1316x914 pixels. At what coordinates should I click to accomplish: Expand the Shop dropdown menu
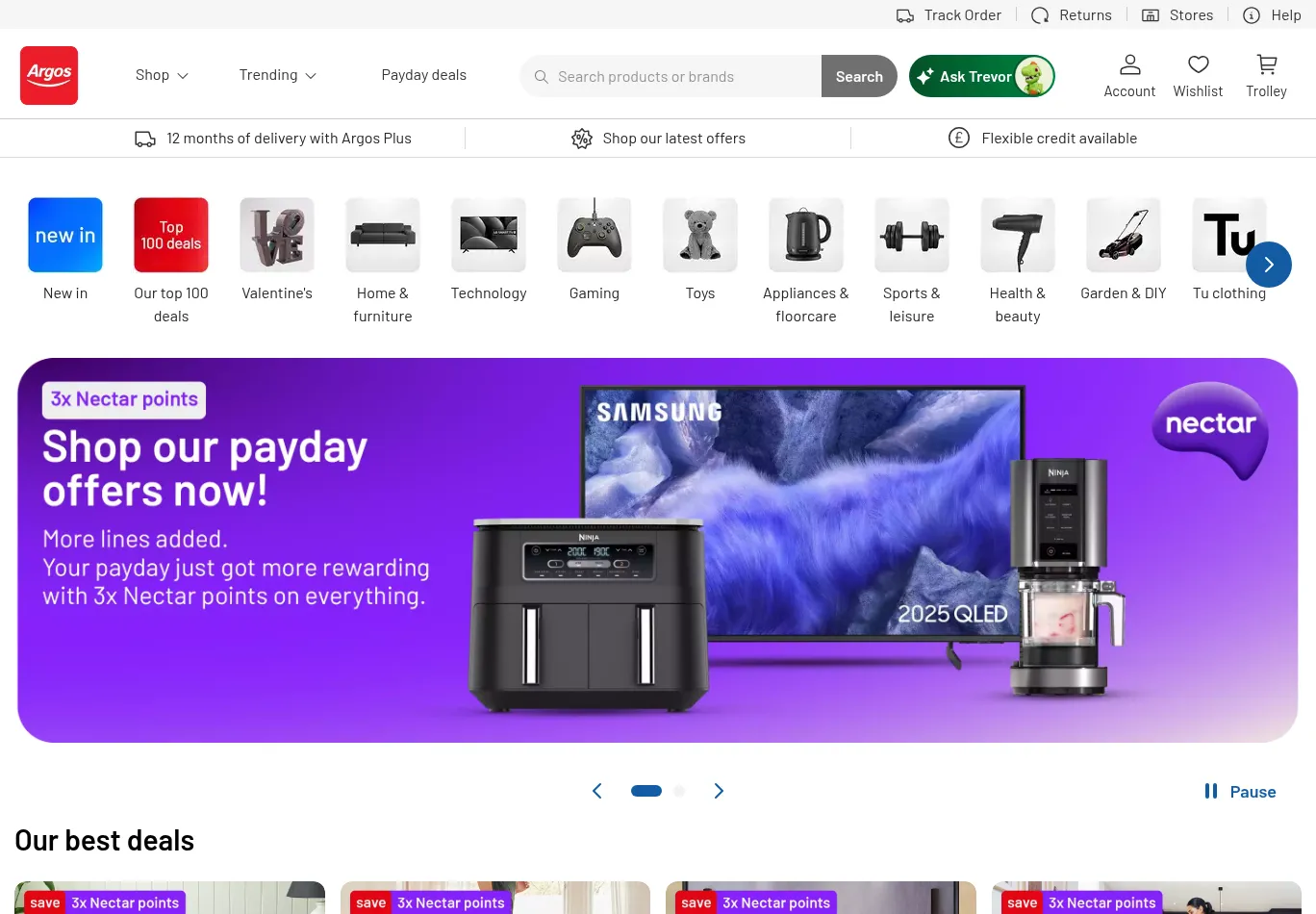162,75
